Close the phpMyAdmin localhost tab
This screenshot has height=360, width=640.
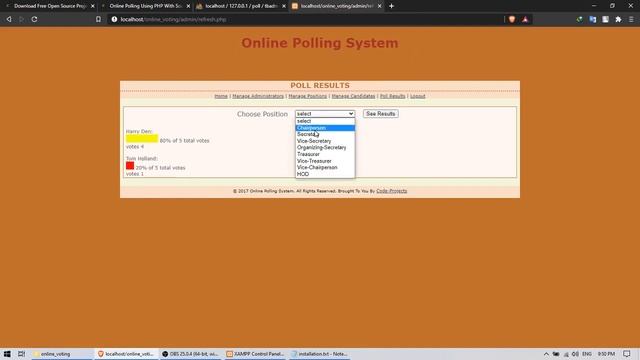pos(284,6)
